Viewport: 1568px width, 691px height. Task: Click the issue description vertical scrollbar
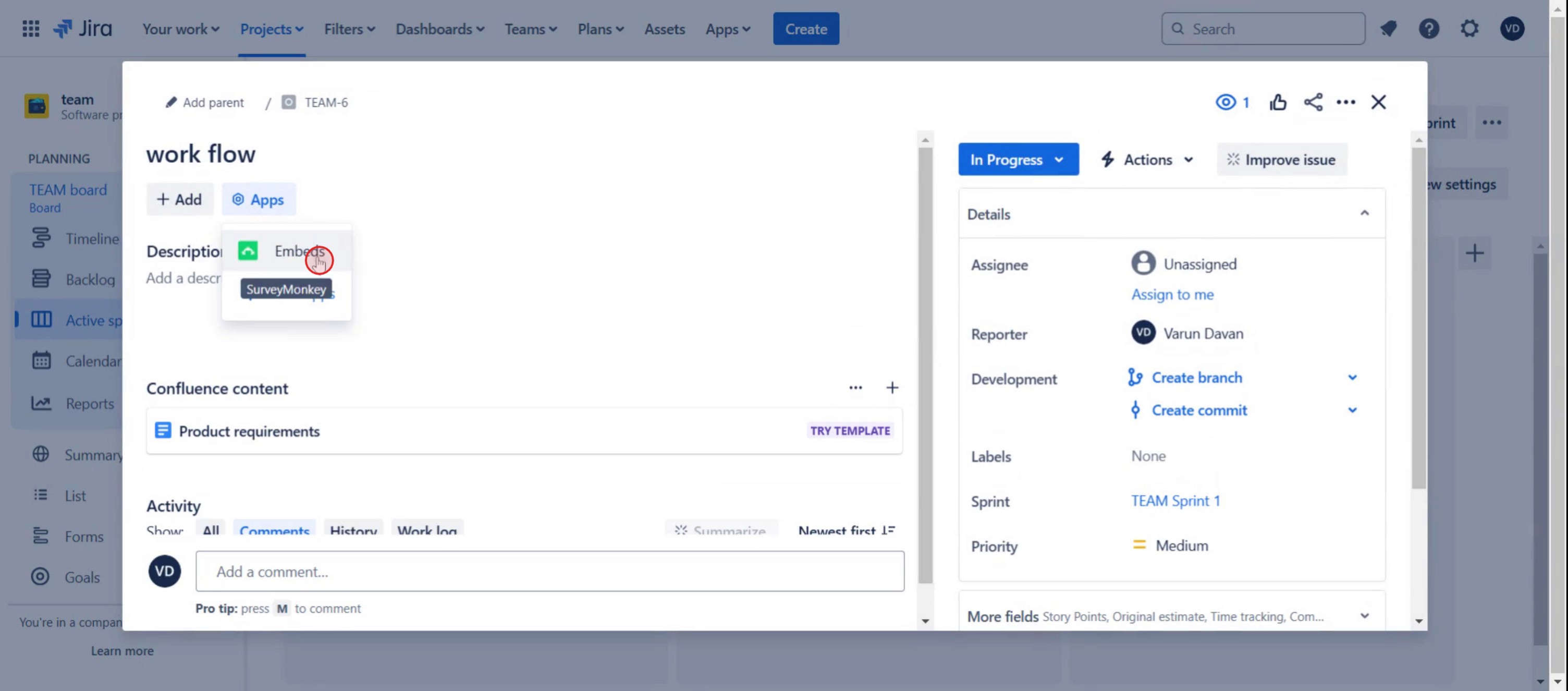[x=925, y=365]
